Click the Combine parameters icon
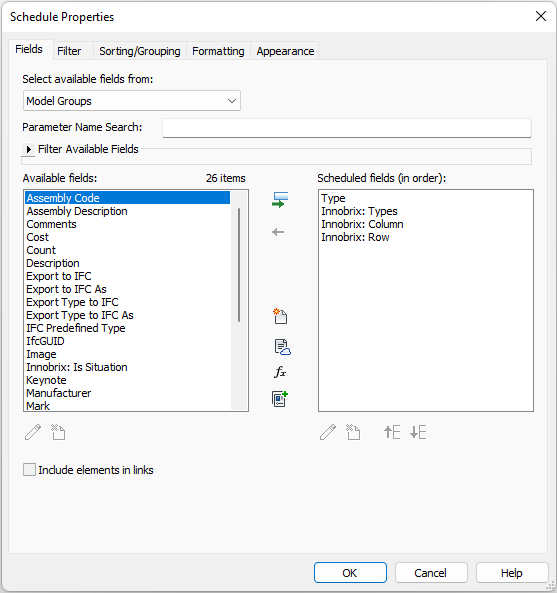This screenshot has height=593, width=557. click(x=280, y=399)
